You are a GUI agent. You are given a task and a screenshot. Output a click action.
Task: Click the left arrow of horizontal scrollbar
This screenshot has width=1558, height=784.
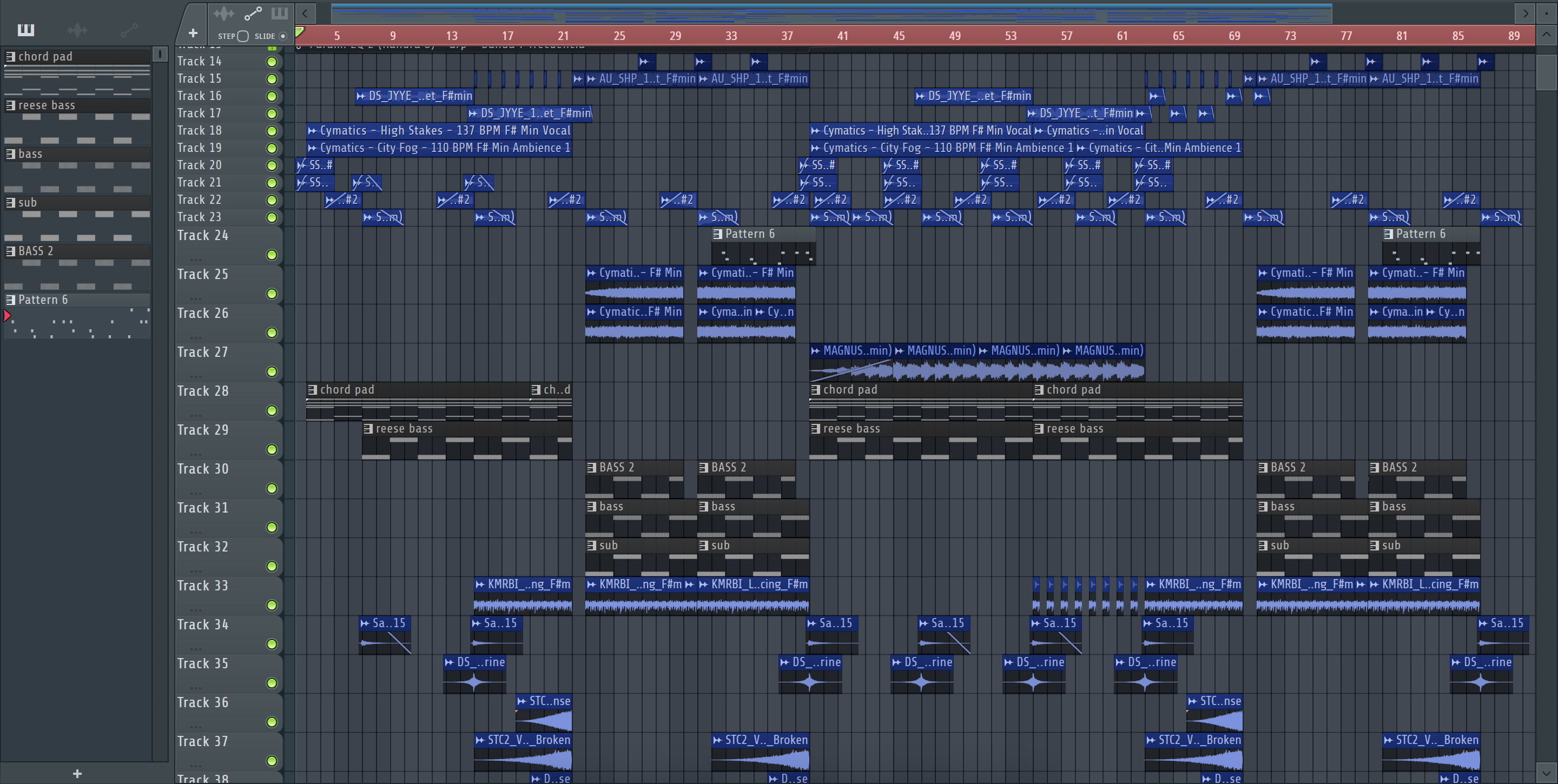coord(306,12)
